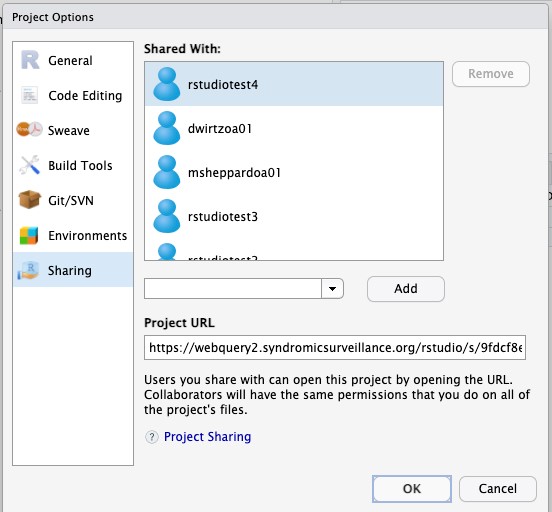Click the Remove button
552x512 pixels.
[x=491, y=74]
